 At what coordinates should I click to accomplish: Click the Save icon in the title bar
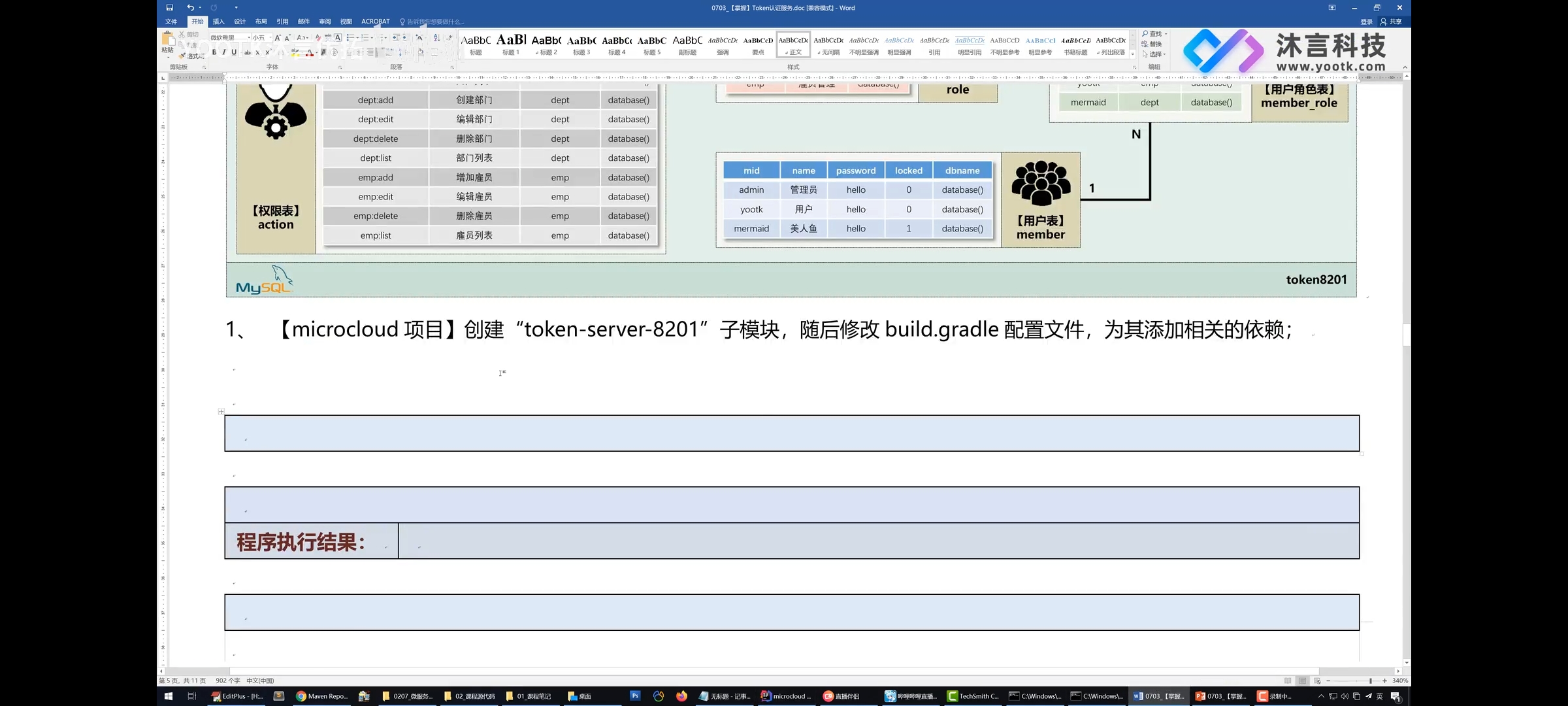click(169, 8)
